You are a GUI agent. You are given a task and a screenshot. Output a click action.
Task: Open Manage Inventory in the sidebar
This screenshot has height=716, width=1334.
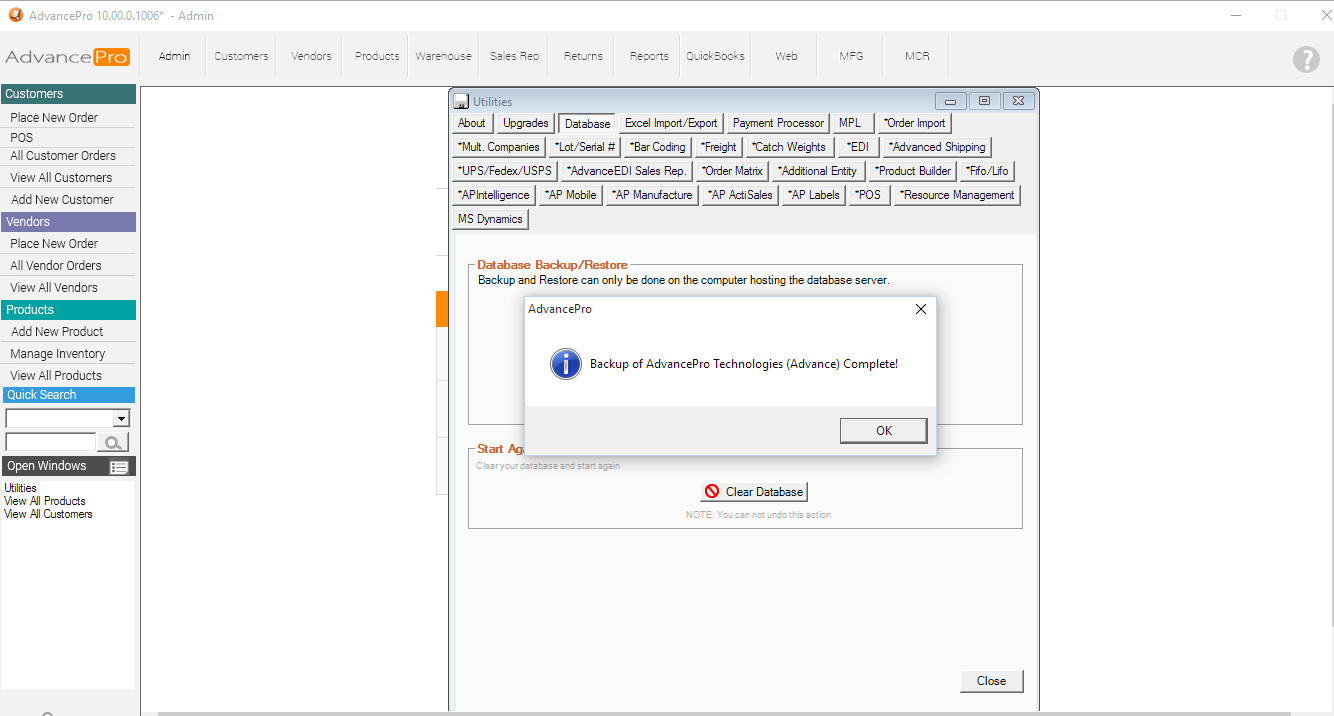(58, 354)
